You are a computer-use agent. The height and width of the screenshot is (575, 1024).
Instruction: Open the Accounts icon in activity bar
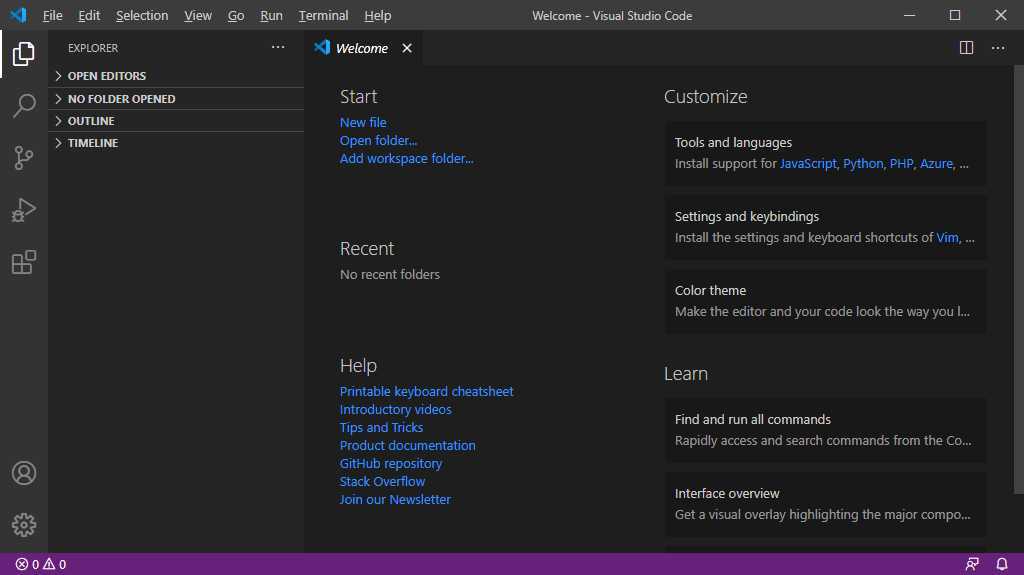[x=24, y=473]
